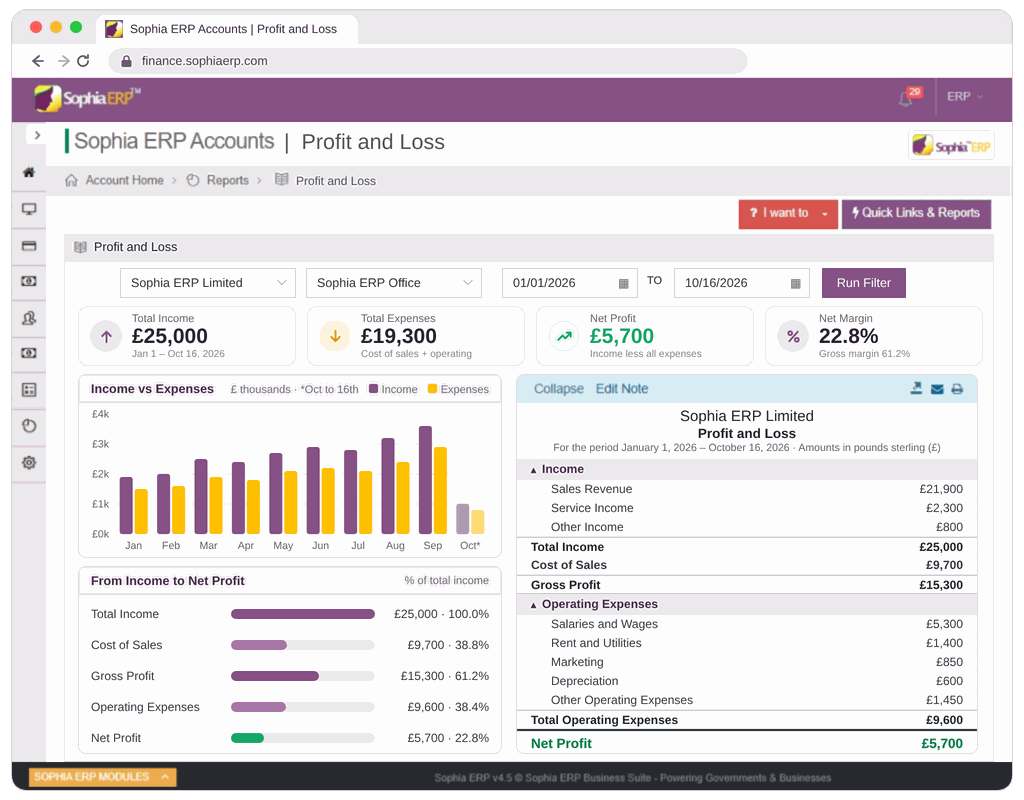Export the report with the download icon

[x=916, y=389]
